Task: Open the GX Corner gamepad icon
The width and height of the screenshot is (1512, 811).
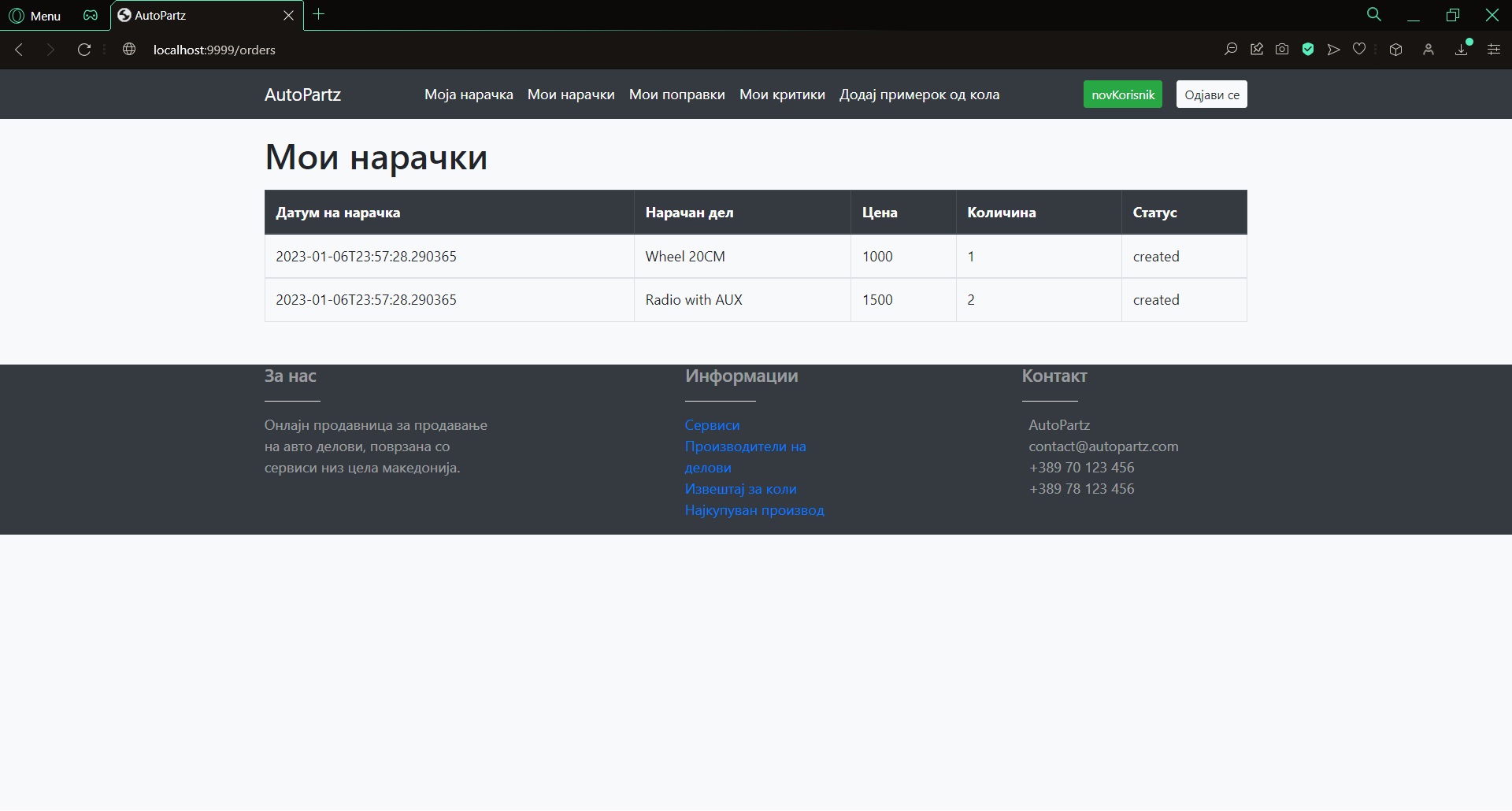Action: [x=91, y=15]
